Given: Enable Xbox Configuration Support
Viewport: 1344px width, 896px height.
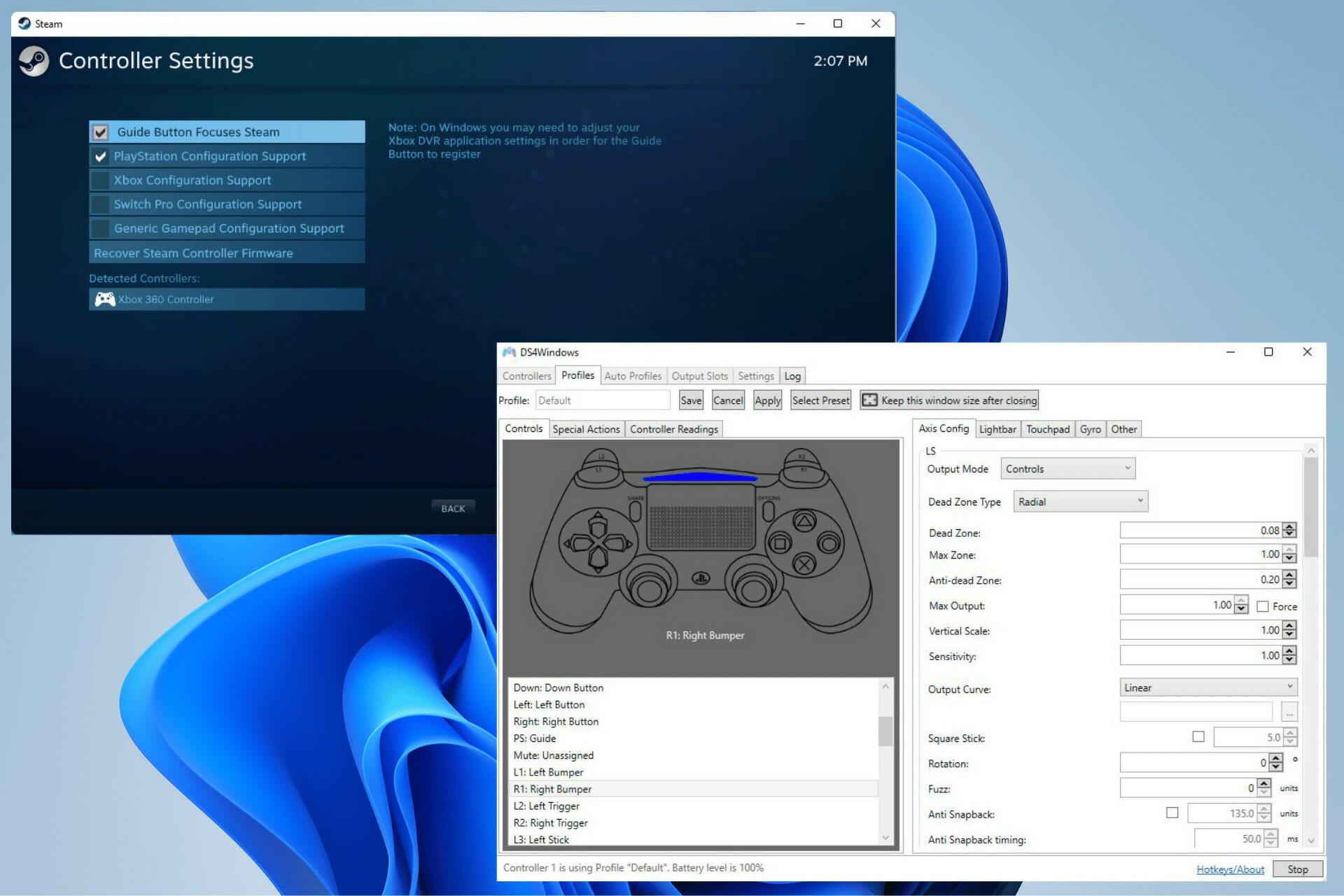Looking at the screenshot, I should [x=101, y=181].
